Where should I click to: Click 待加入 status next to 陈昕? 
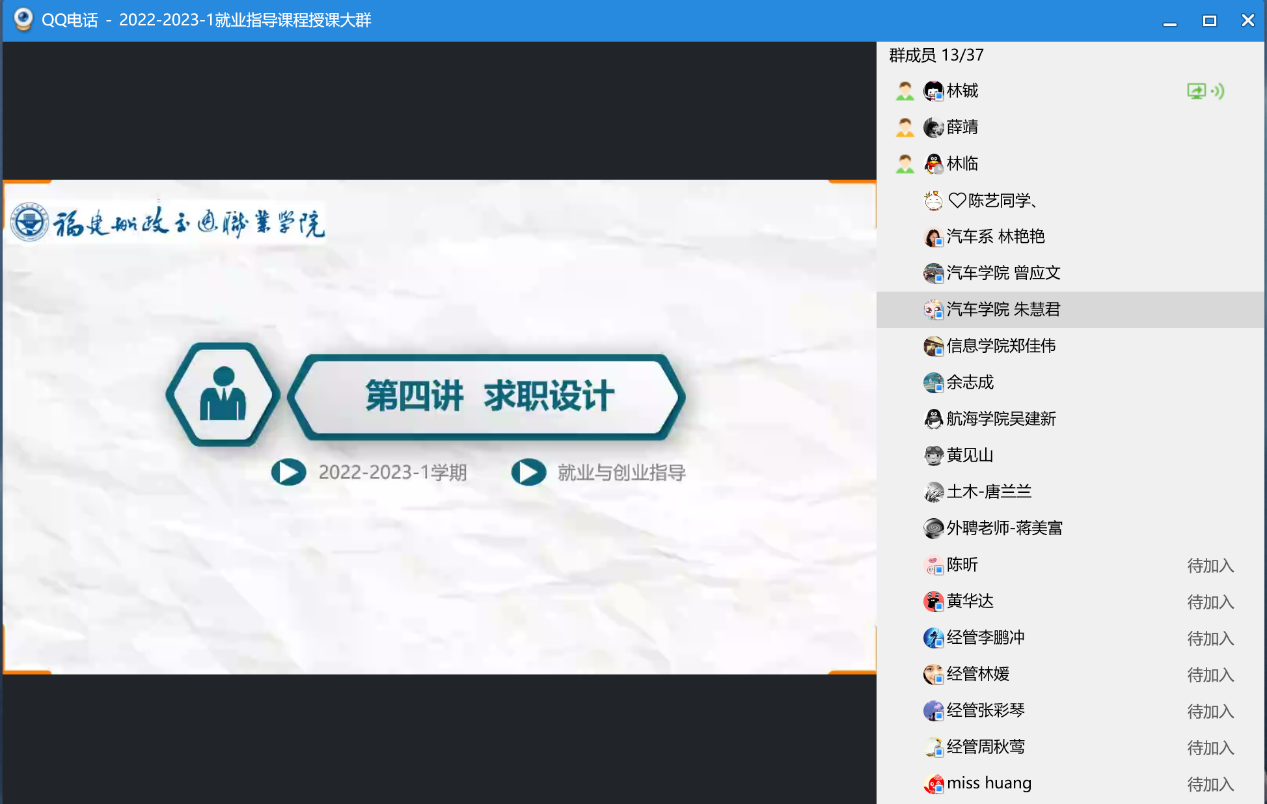tap(1210, 566)
